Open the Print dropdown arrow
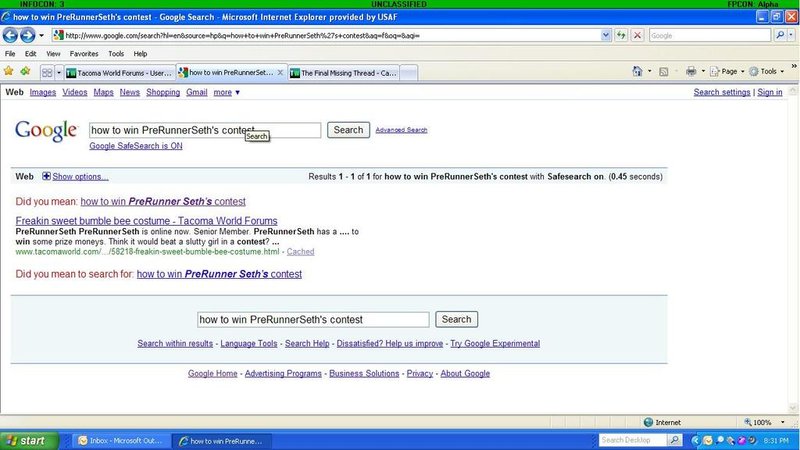Screen dimensions: 800x450 pos(703,71)
